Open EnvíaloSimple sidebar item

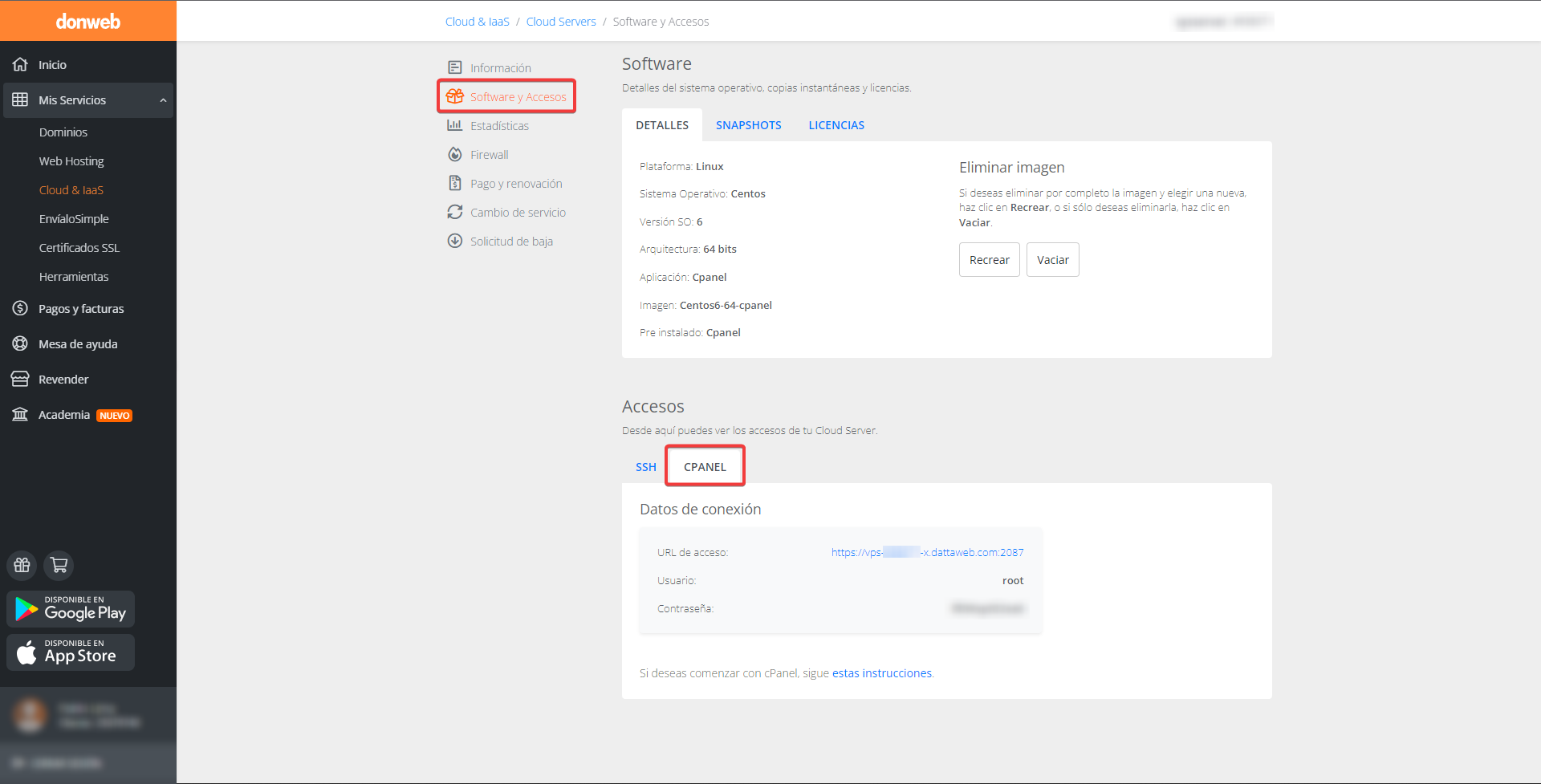tap(74, 219)
